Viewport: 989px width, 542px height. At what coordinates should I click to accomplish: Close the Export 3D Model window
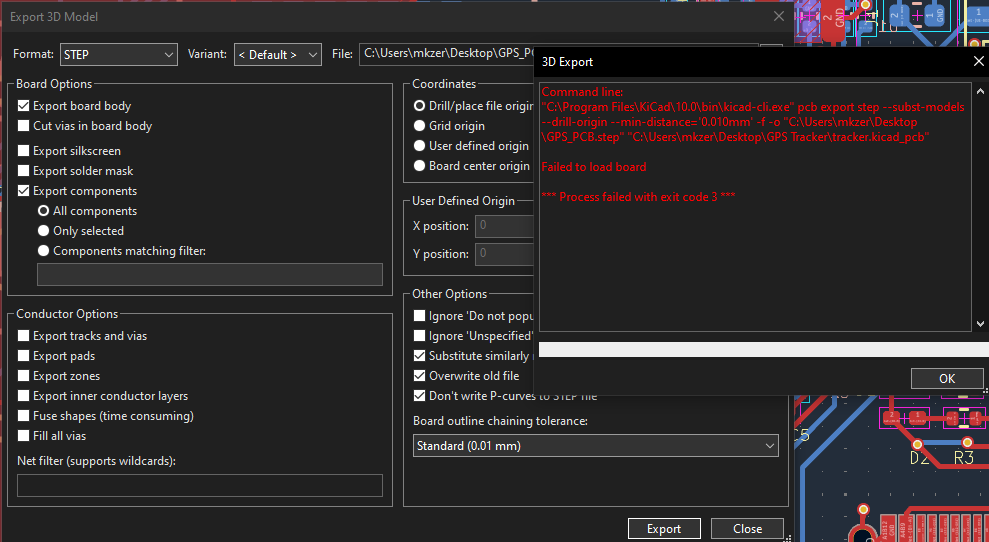click(779, 17)
